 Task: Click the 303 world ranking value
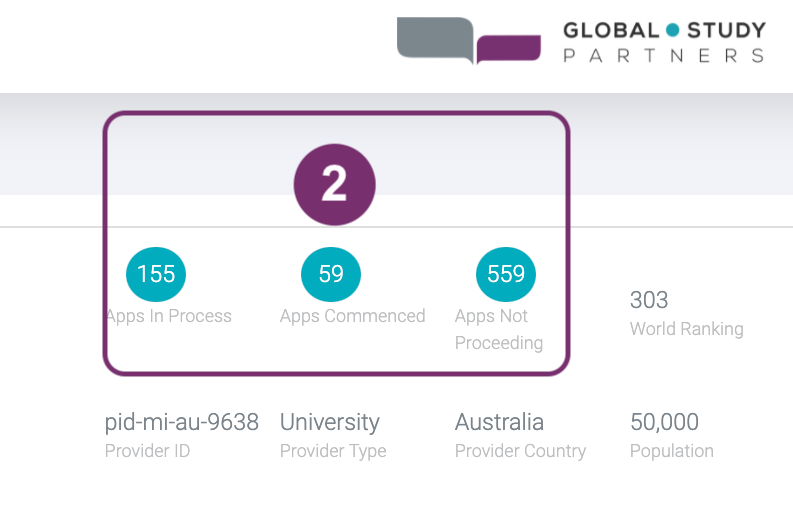pos(649,299)
